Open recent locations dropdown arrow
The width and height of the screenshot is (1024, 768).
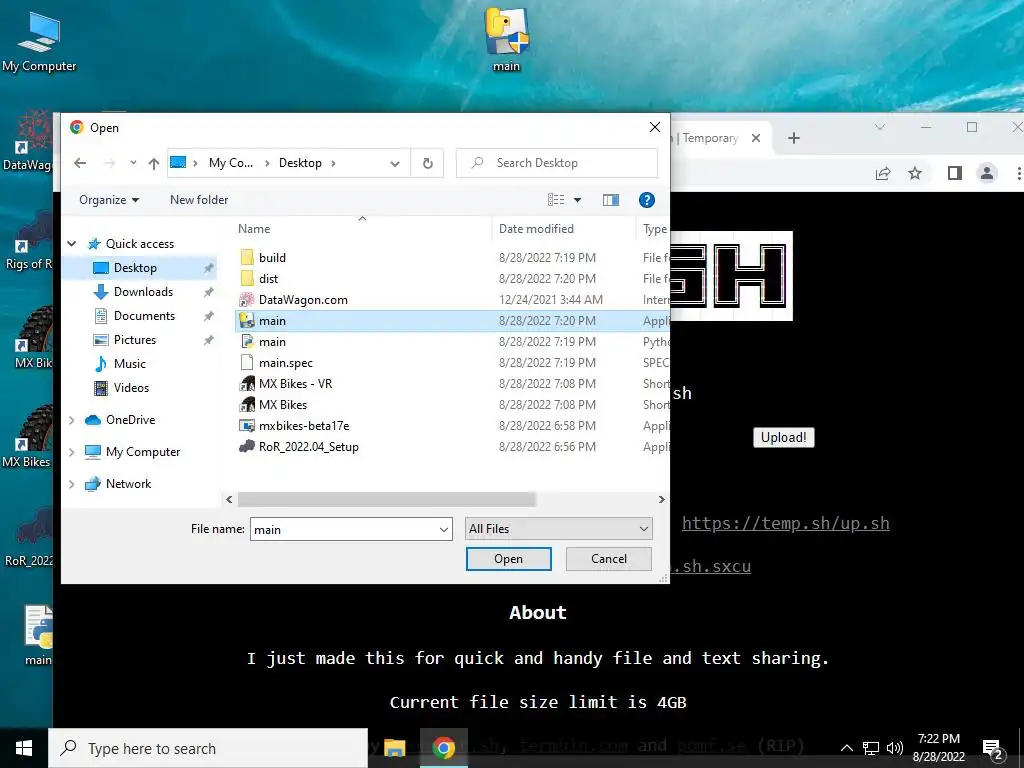(133, 163)
